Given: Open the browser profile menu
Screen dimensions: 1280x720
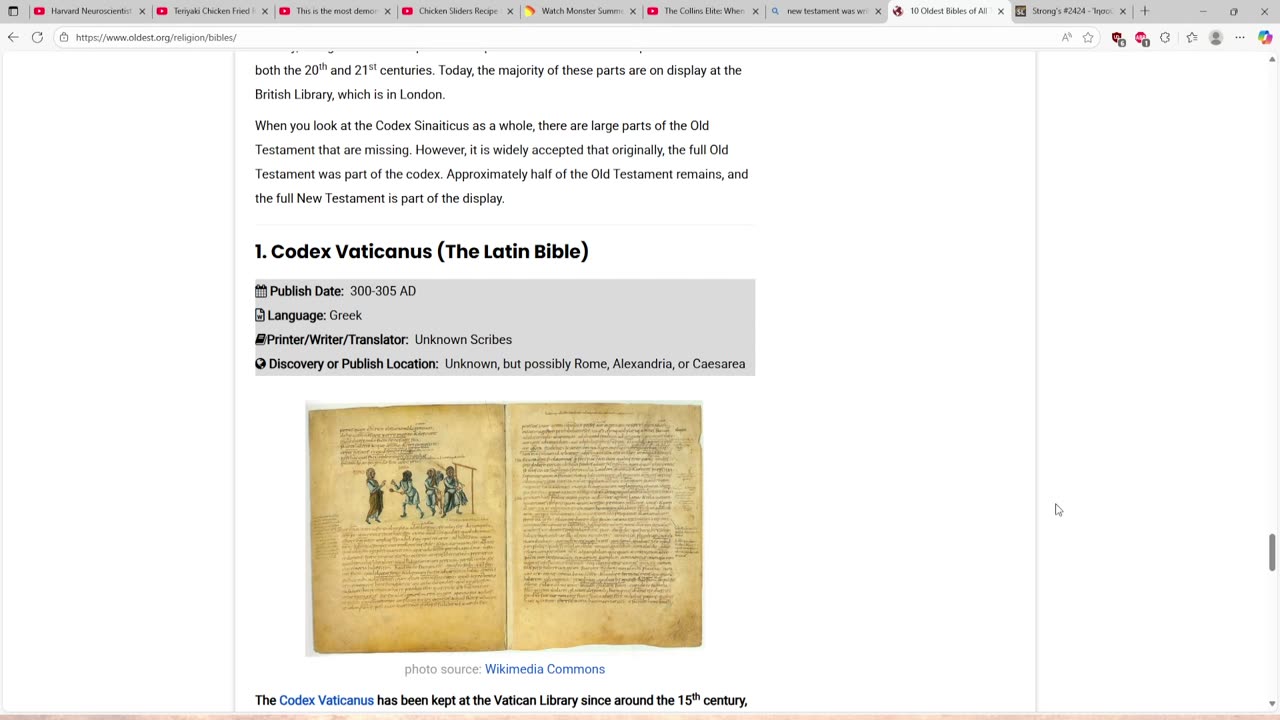Looking at the screenshot, I should (x=1216, y=37).
